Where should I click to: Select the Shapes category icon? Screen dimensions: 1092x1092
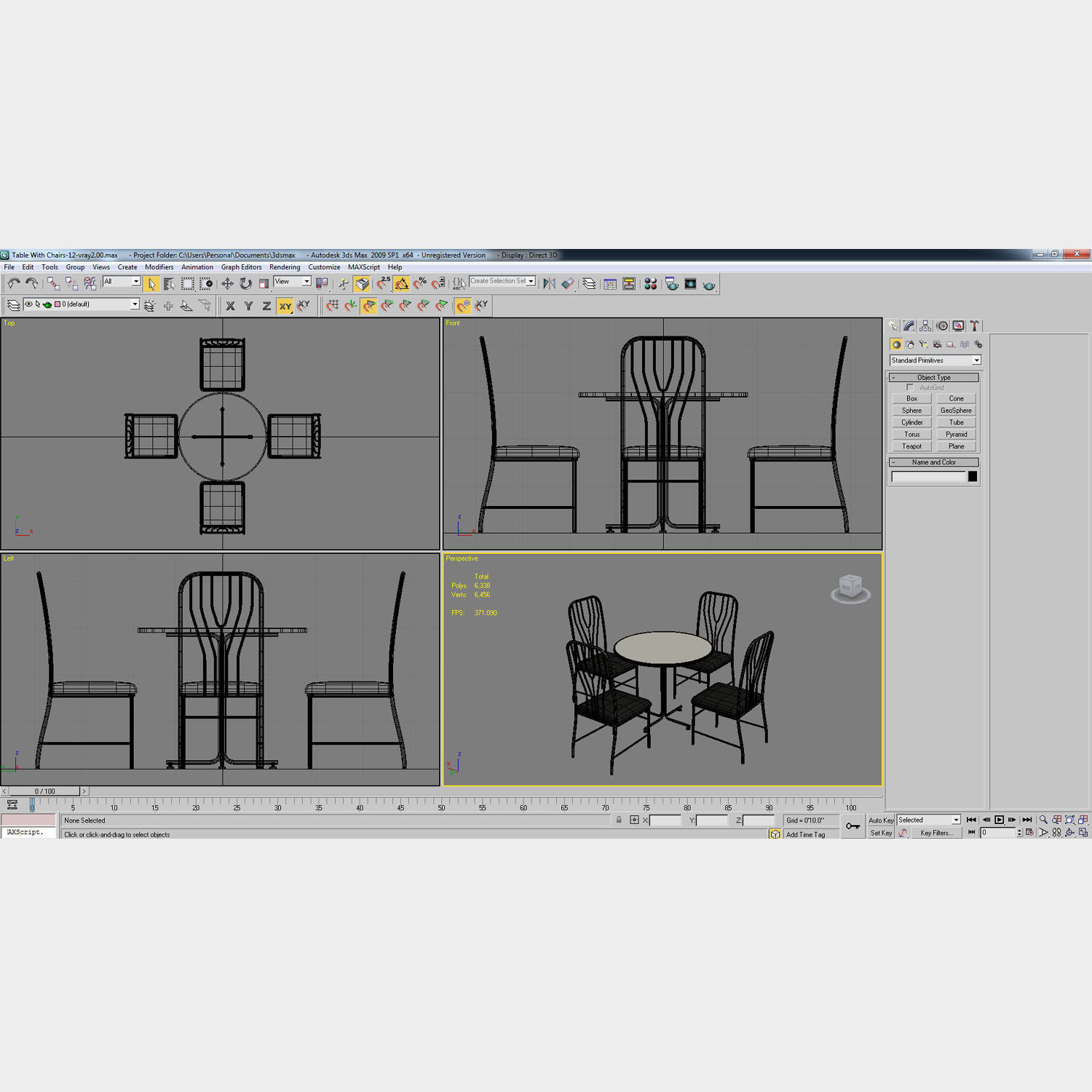point(910,344)
